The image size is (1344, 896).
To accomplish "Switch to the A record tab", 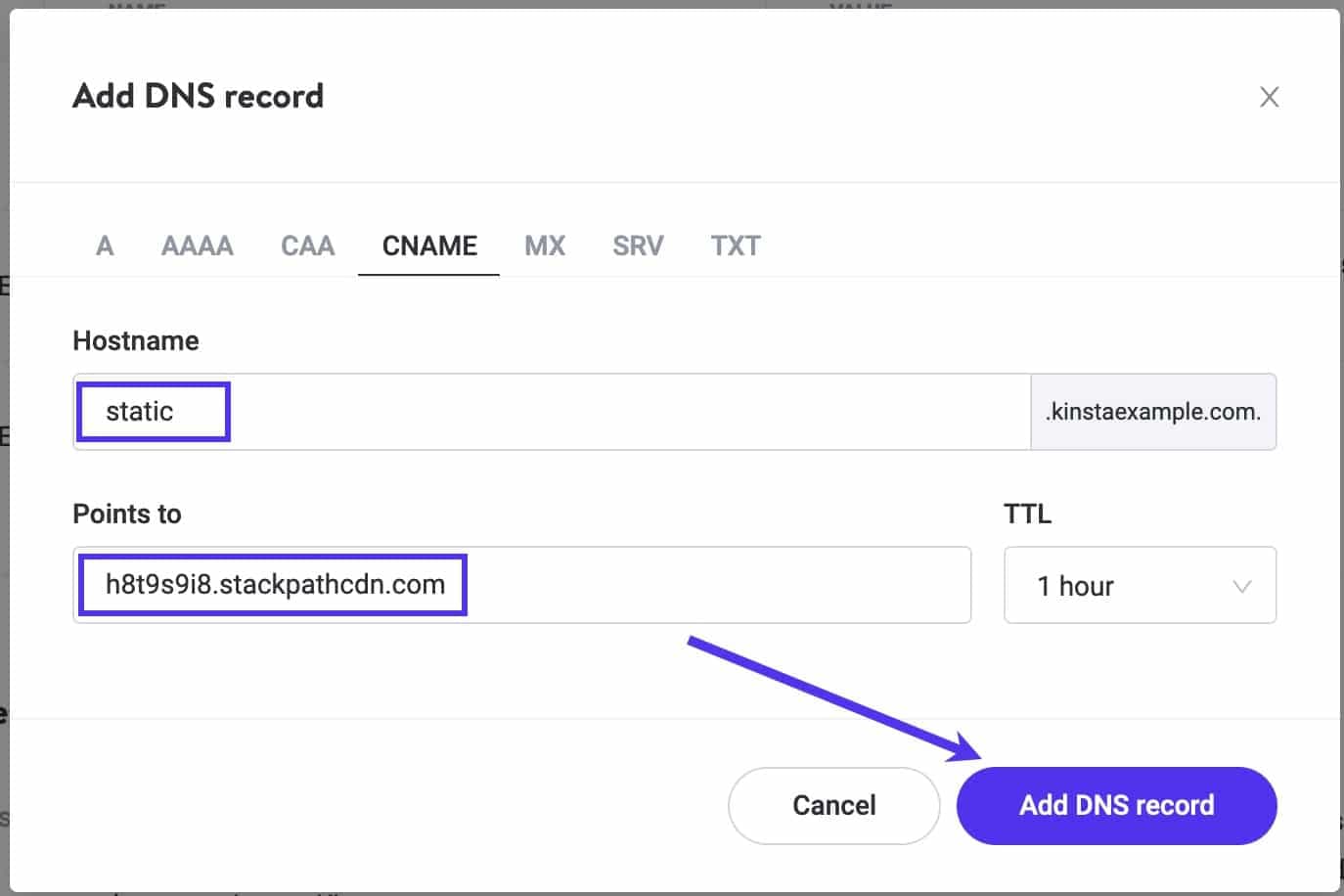I will point(104,246).
